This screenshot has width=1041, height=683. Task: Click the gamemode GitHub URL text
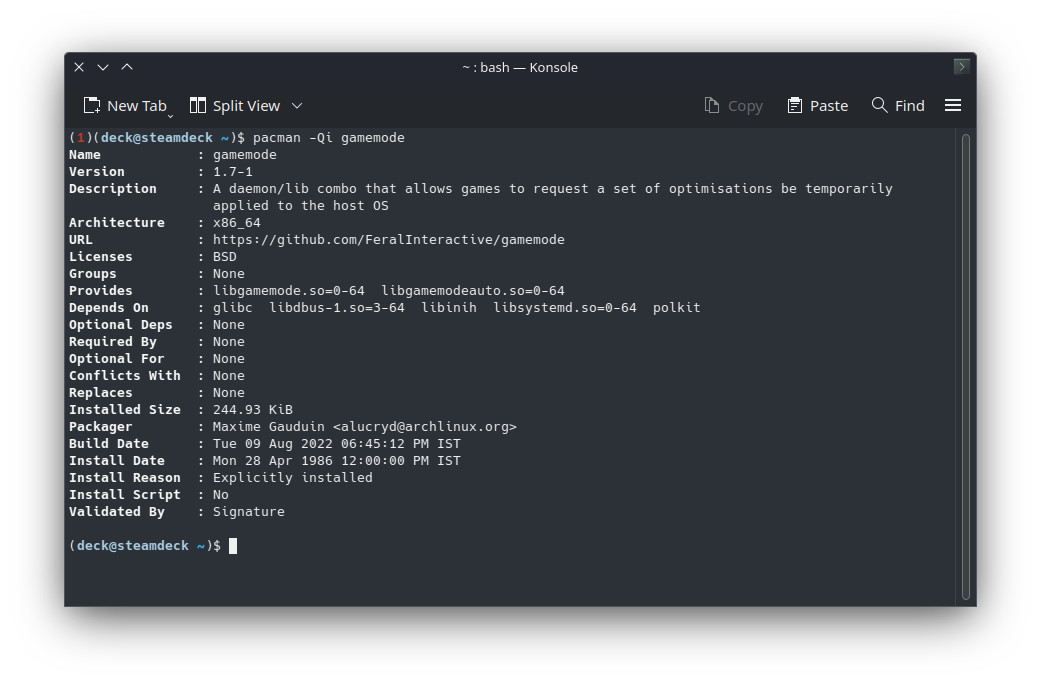[x=388, y=240]
